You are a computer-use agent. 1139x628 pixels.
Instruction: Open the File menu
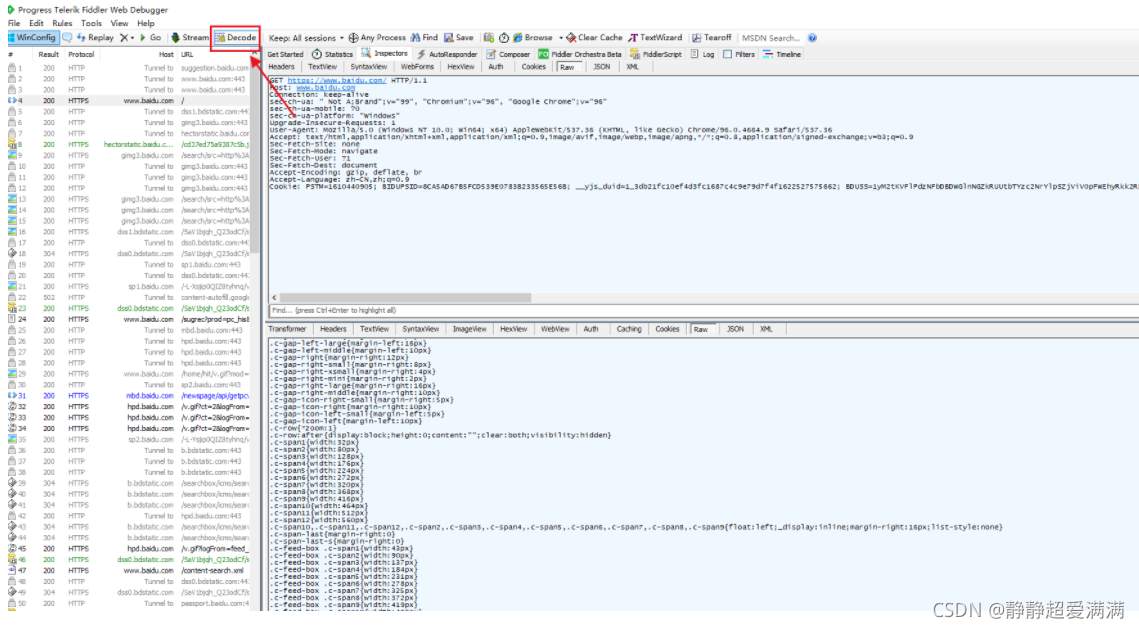click(14, 23)
